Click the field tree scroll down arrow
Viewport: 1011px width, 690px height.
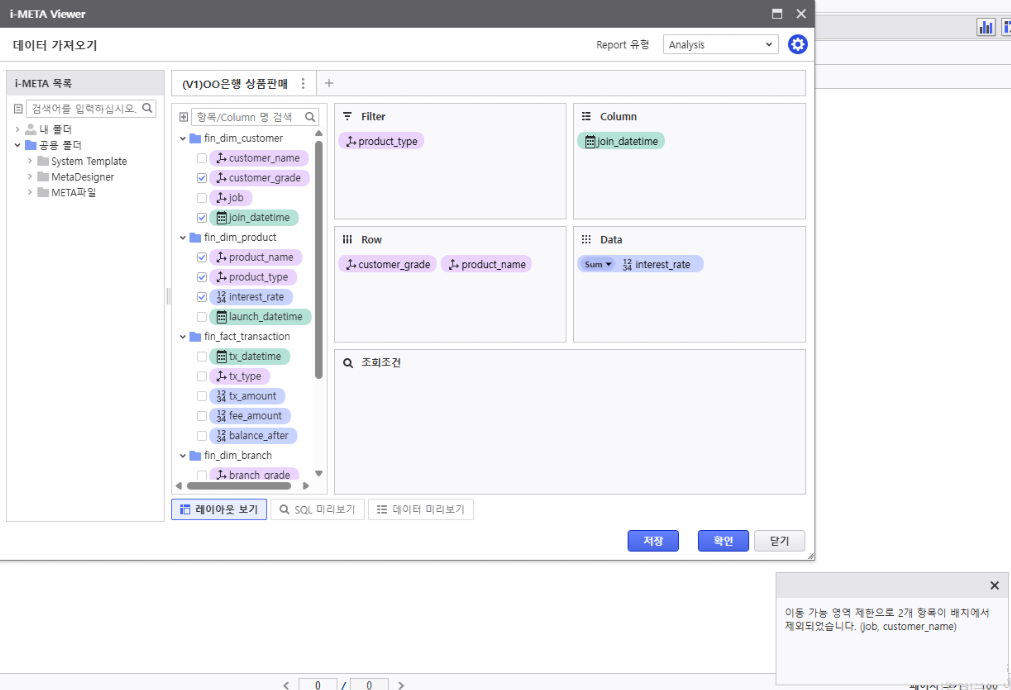tap(319, 474)
